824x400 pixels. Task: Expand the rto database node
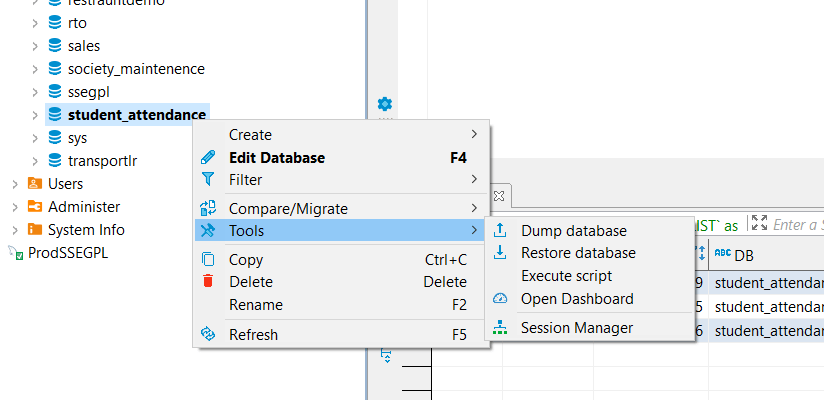tap(35, 23)
